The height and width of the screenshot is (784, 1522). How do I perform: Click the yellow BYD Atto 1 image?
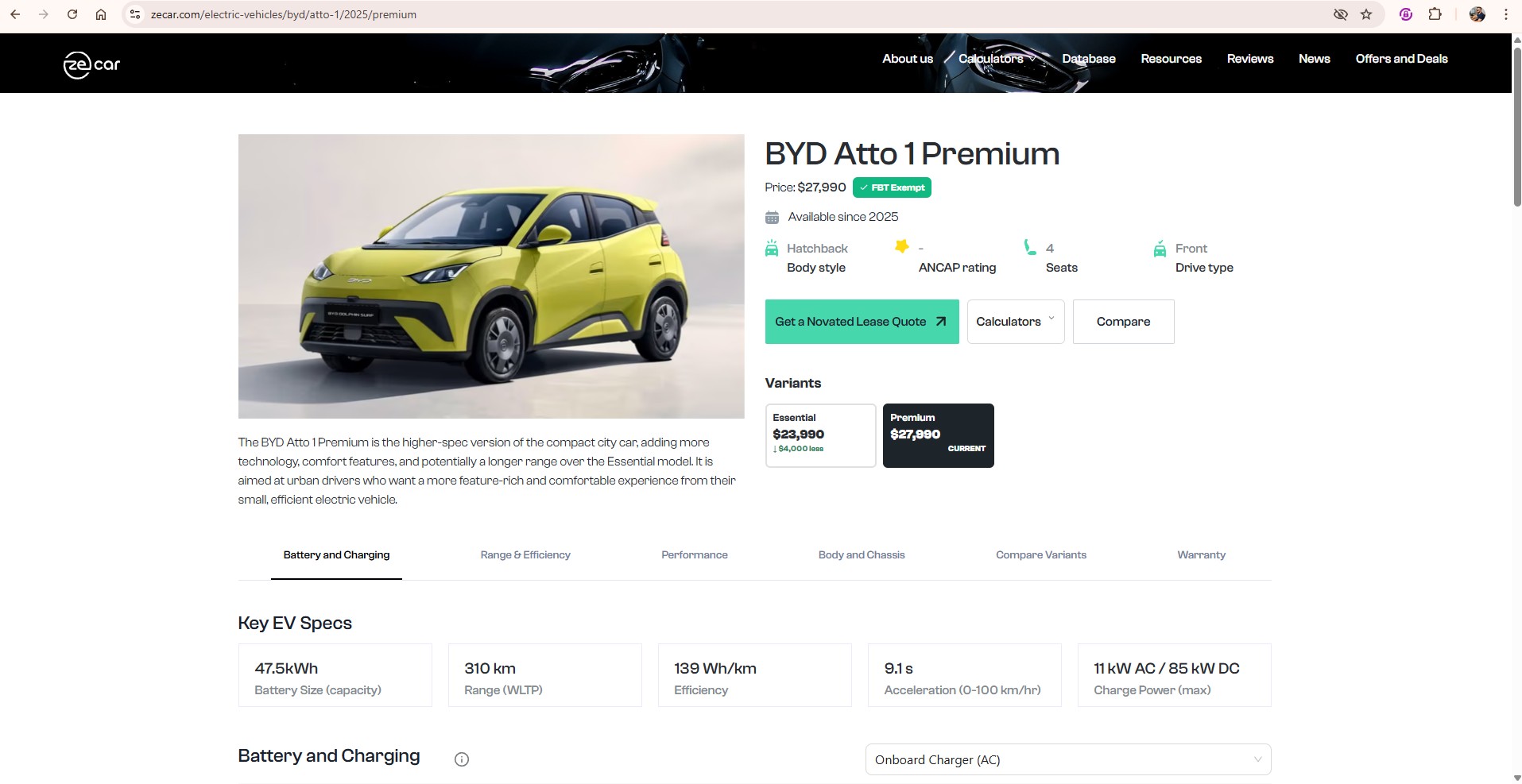click(x=491, y=276)
